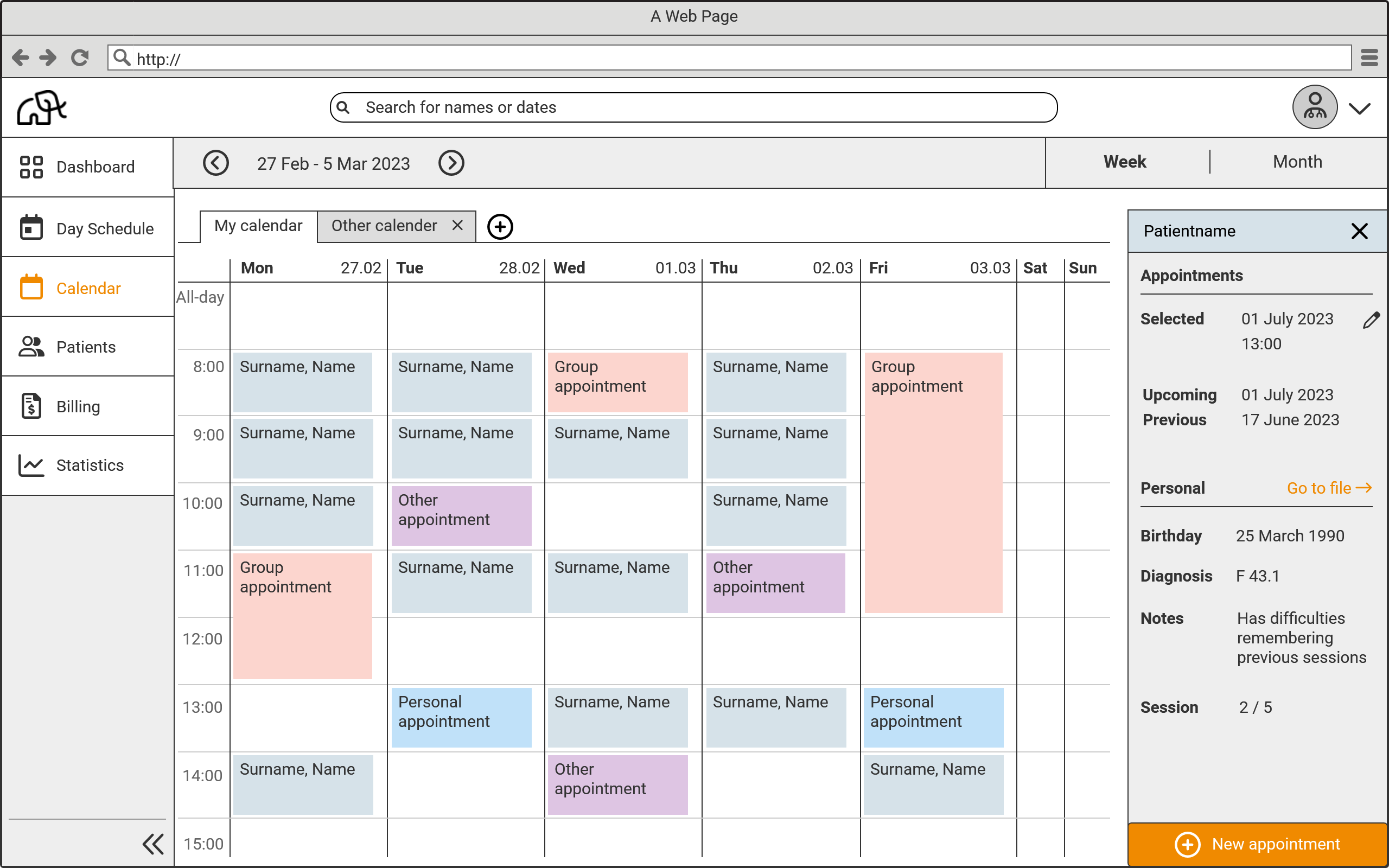This screenshot has width=1389, height=868.
Task: Collapse the left sidebar
Action: (152, 844)
